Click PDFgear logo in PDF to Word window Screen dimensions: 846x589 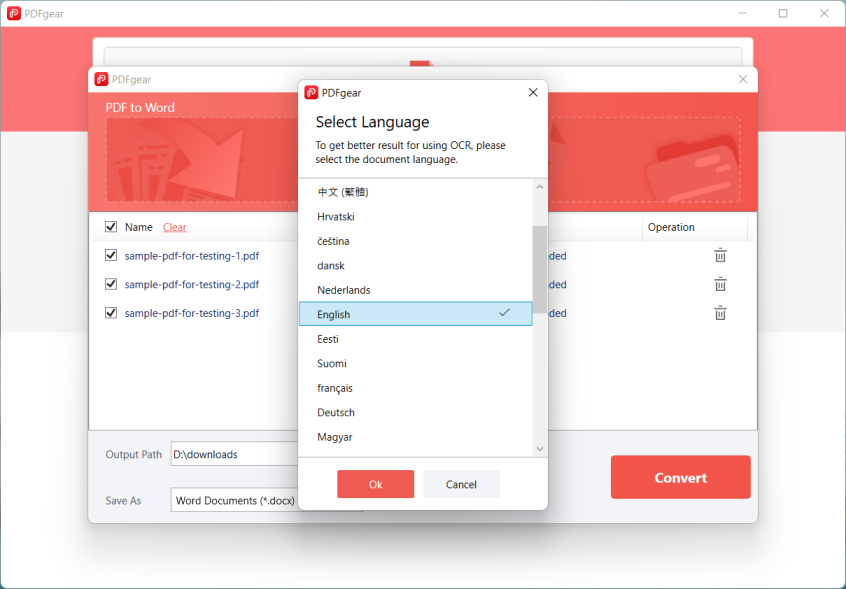[101, 79]
